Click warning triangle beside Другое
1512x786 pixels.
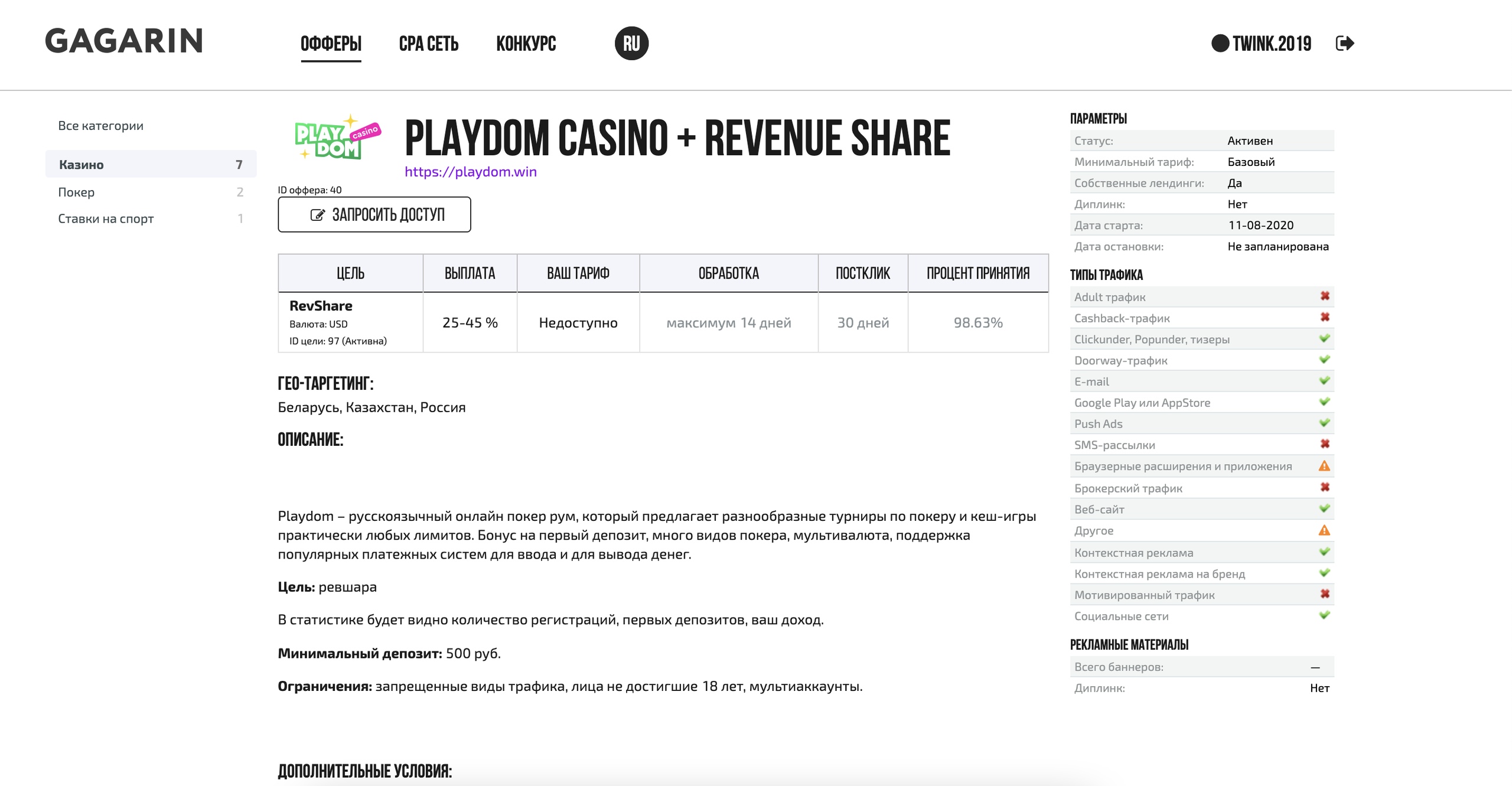click(x=1325, y=530)
